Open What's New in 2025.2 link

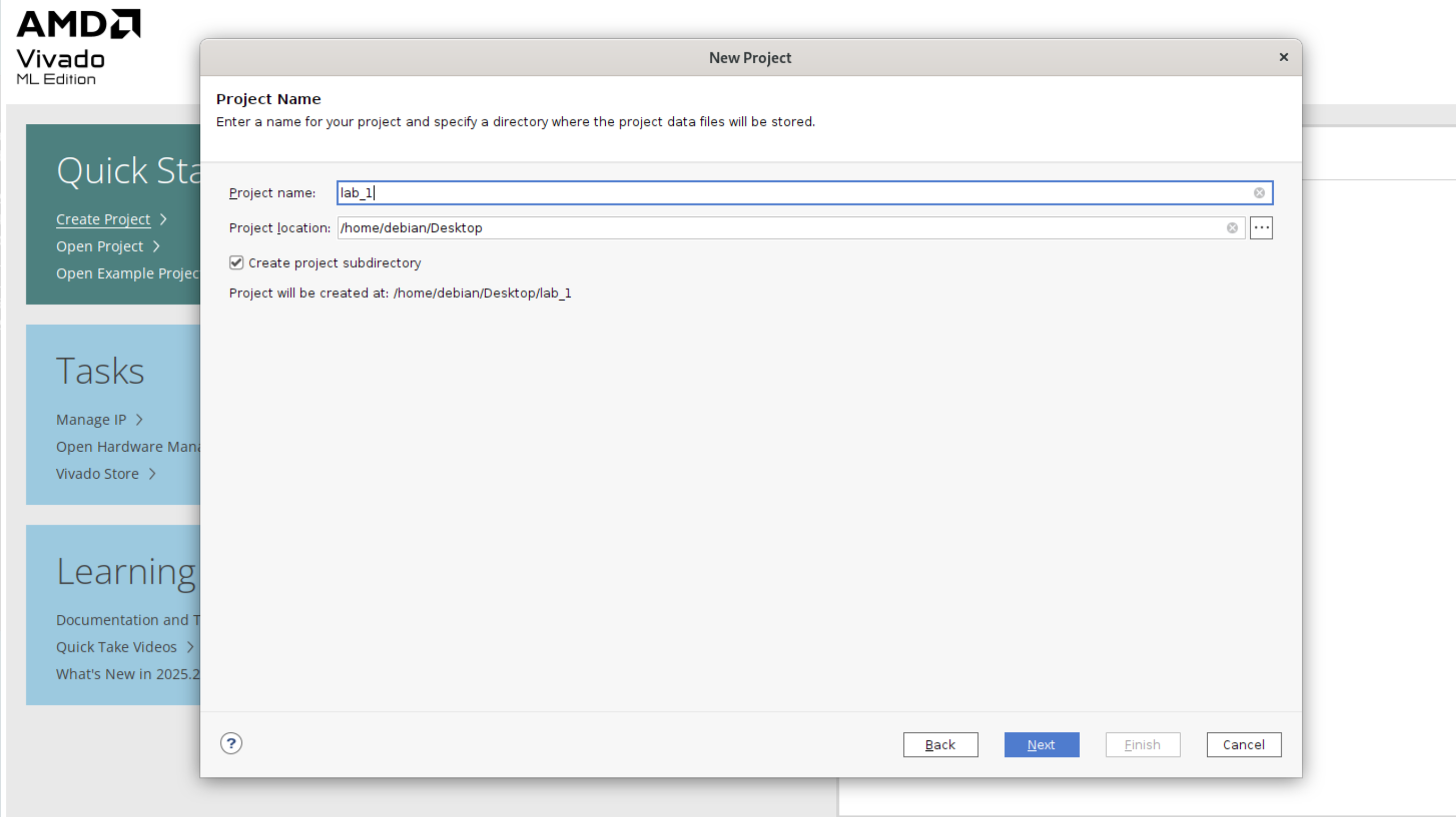(x=128, y=674)
